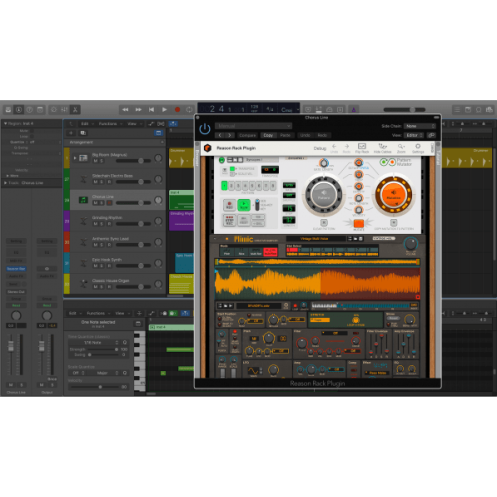
Task: Select previous preset arrow in plugin header
Action: click(220, 135)
